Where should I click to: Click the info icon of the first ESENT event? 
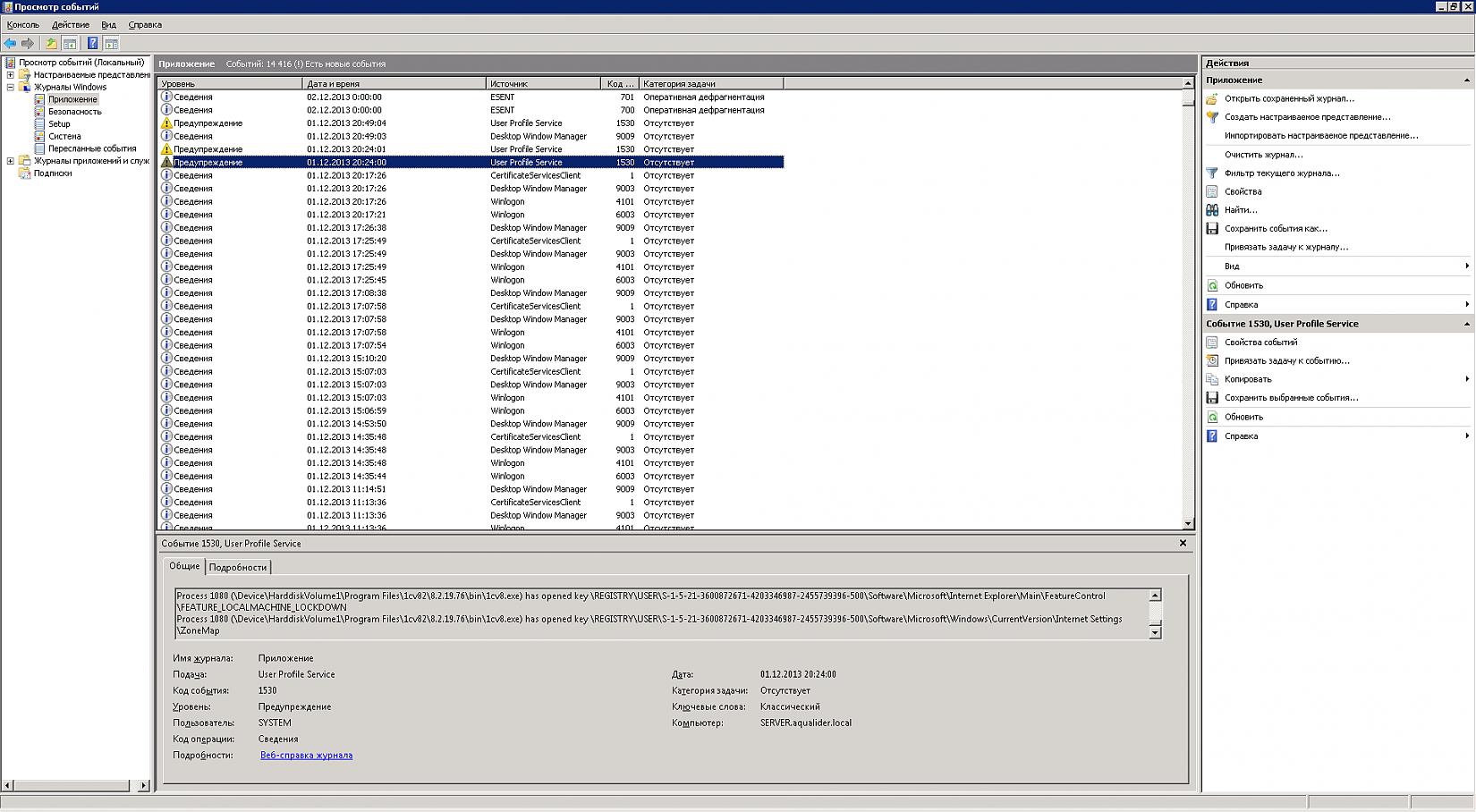click(x=166, y=97)
